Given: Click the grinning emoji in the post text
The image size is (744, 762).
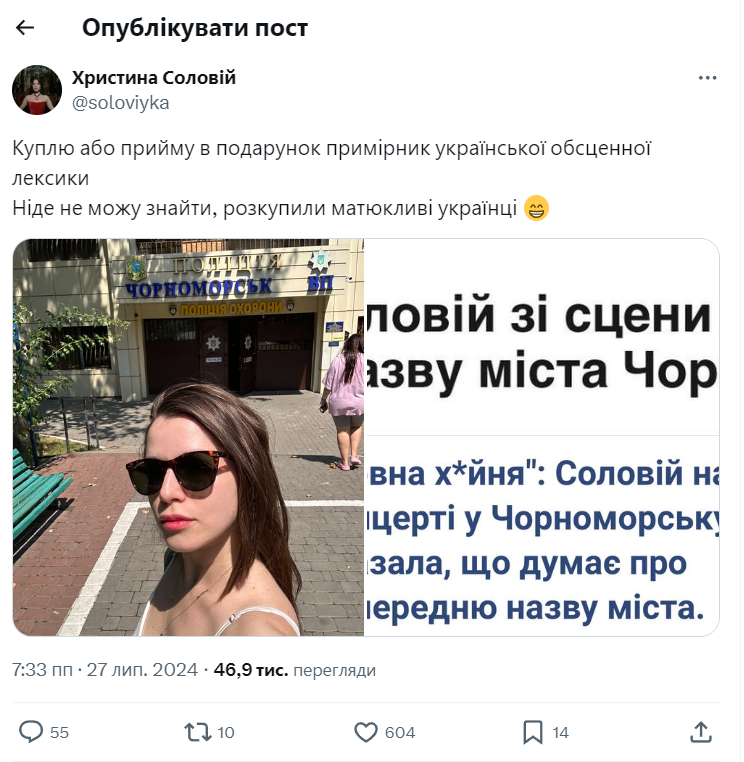Looking at the screenshot, I should coord(536,208).
